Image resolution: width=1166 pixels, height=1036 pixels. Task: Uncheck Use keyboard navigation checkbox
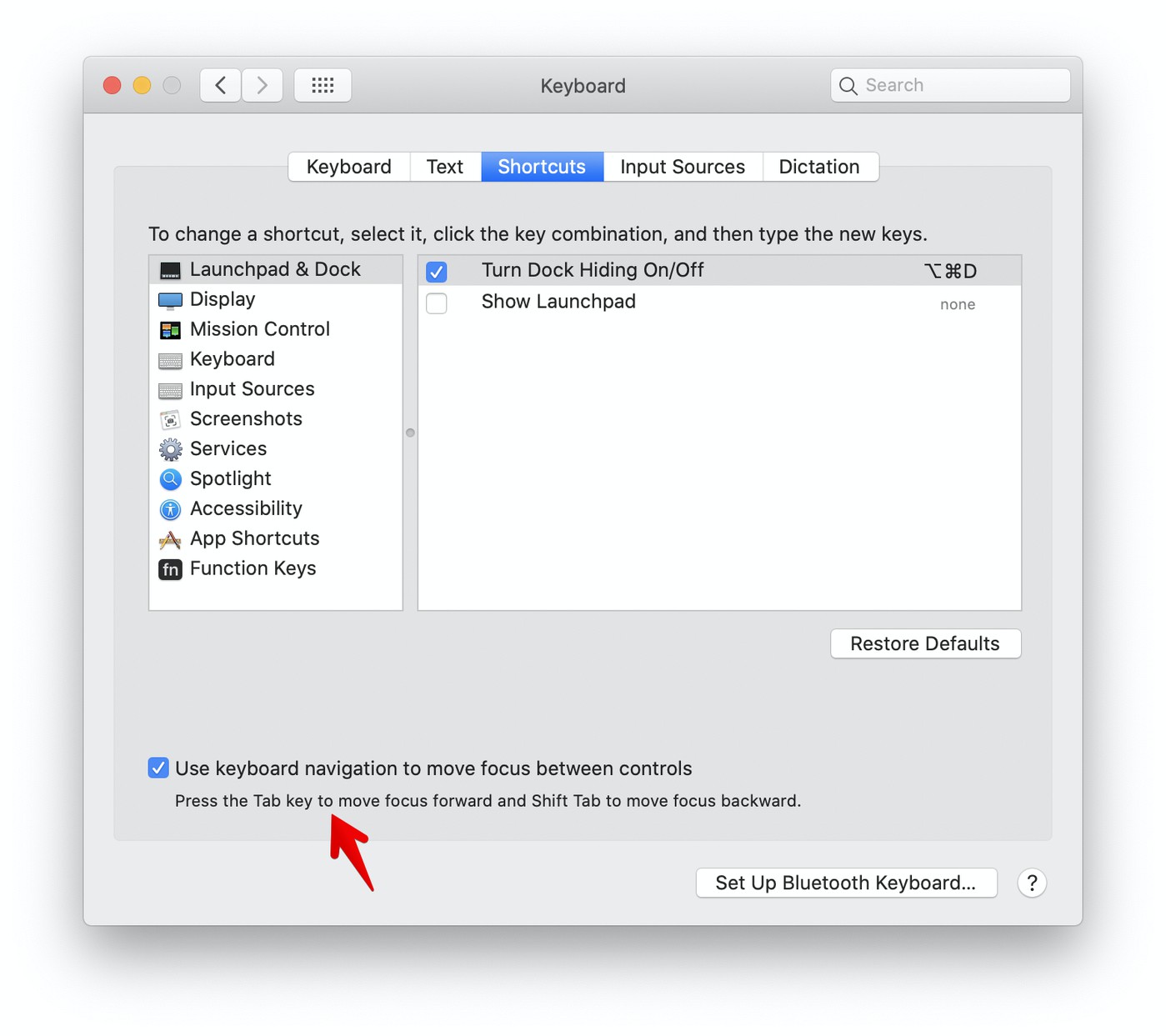coord(158,768)
